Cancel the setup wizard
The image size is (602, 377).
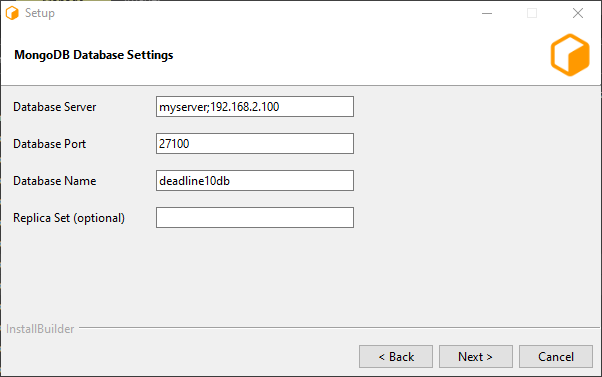click(x=556, y=357)
